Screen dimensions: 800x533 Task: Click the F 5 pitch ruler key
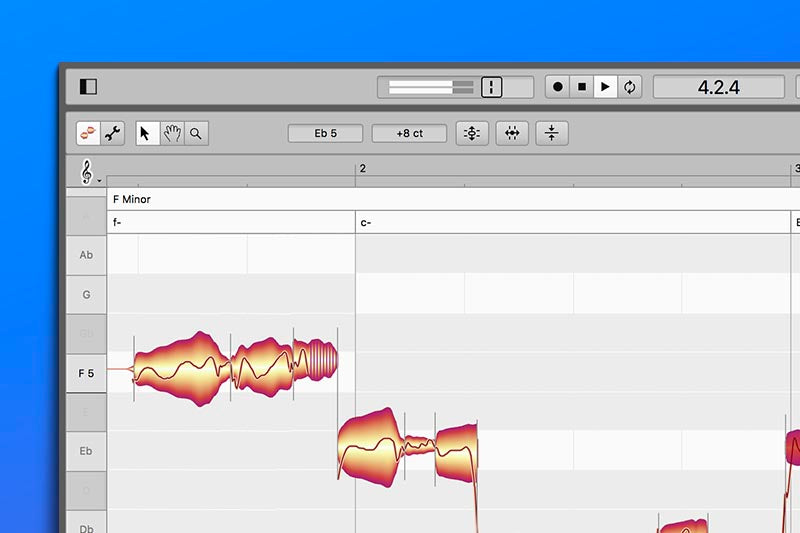pyautogui.click(x=86, y=373)
